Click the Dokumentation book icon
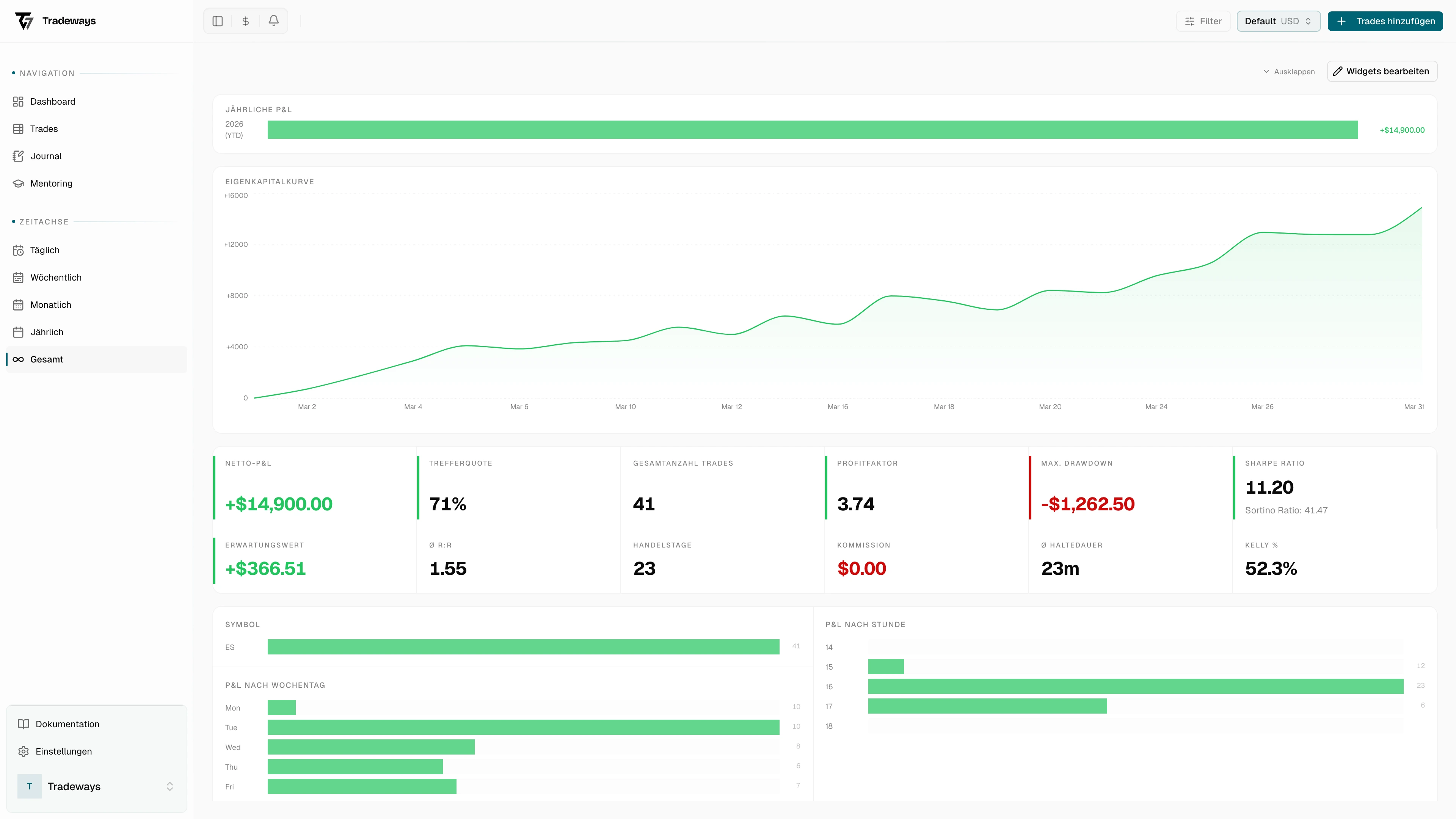 pos(23,724)
